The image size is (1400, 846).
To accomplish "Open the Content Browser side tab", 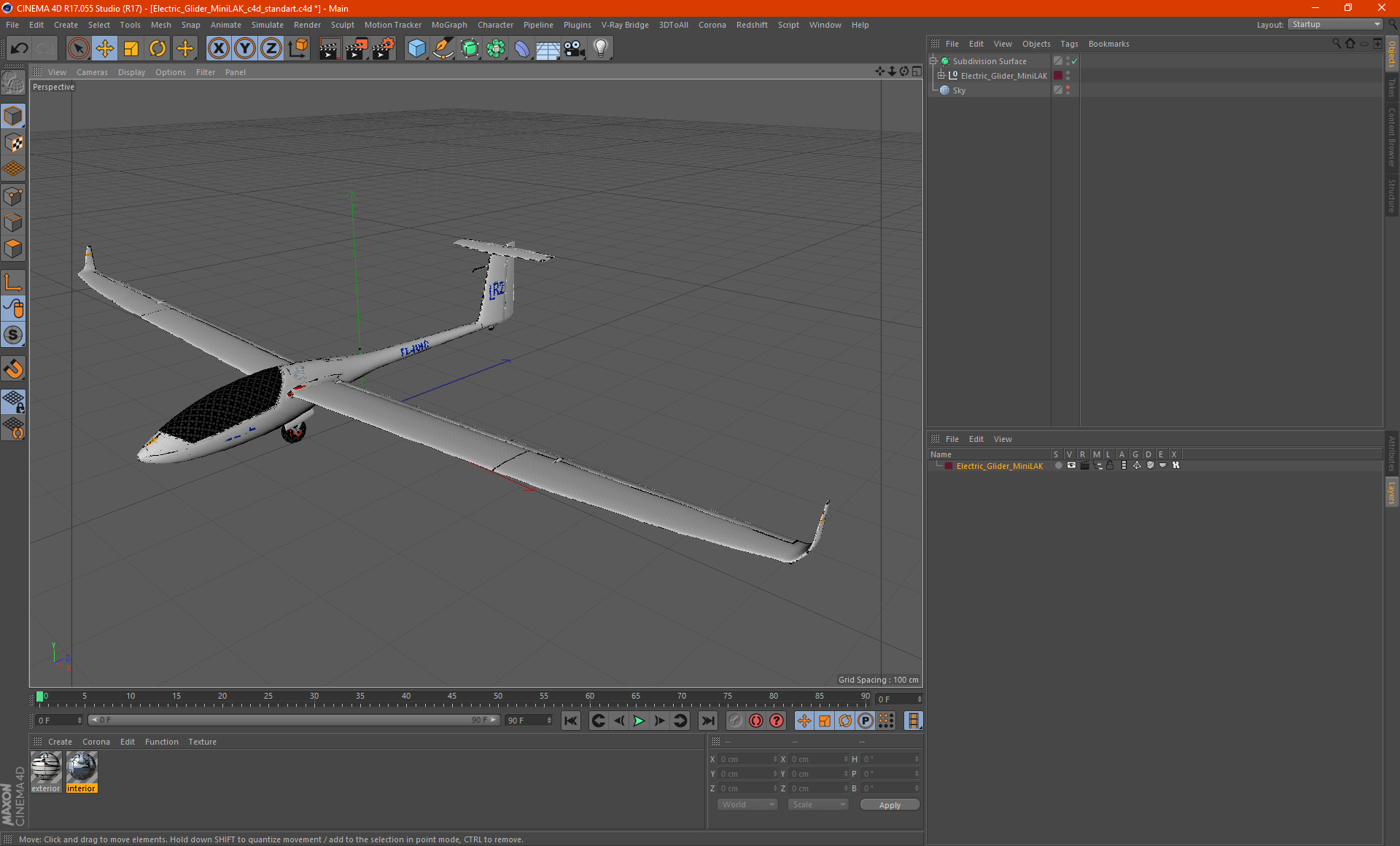I will click(x=1392, y=137).
